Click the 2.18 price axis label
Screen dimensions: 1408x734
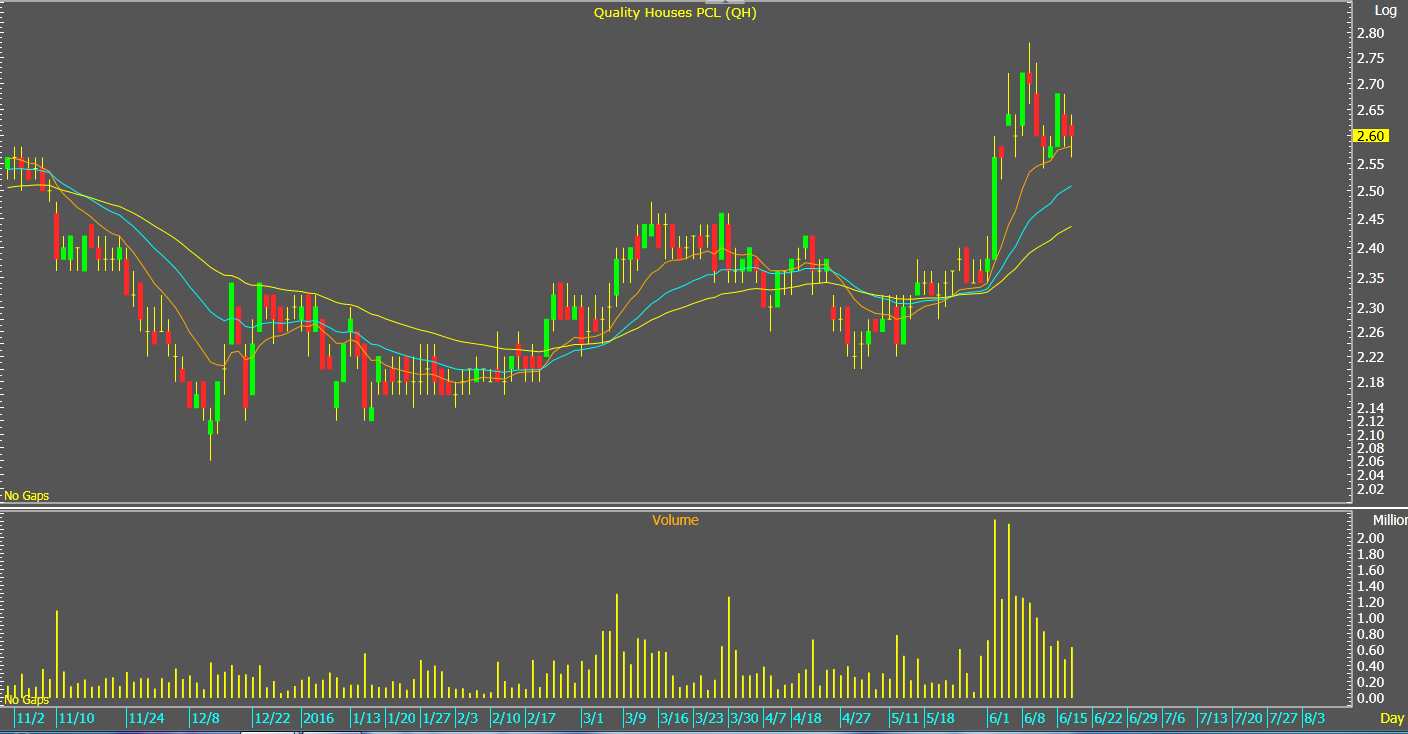(1370, 382)
